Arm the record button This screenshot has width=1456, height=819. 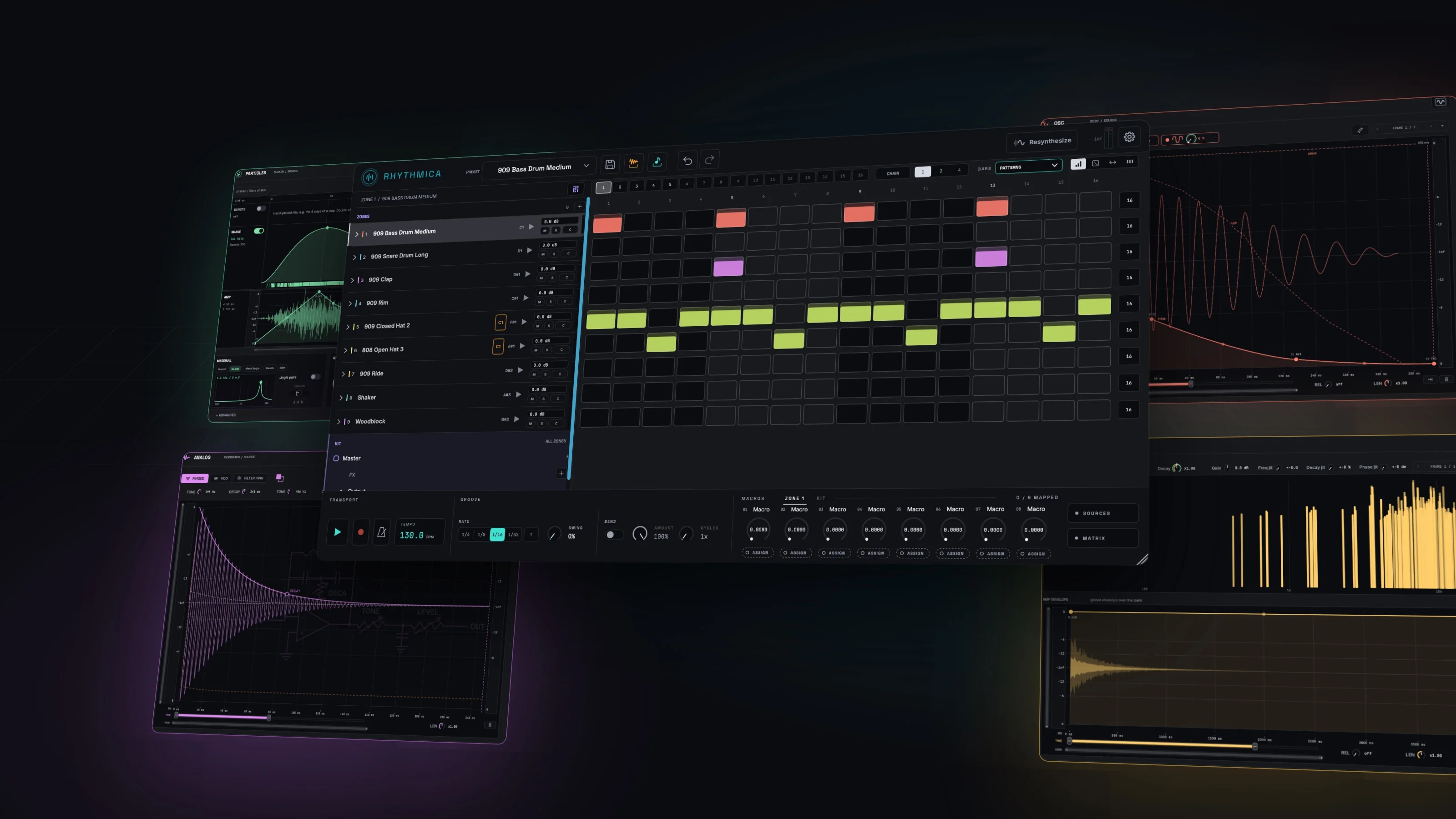click(x=361, y=532)
